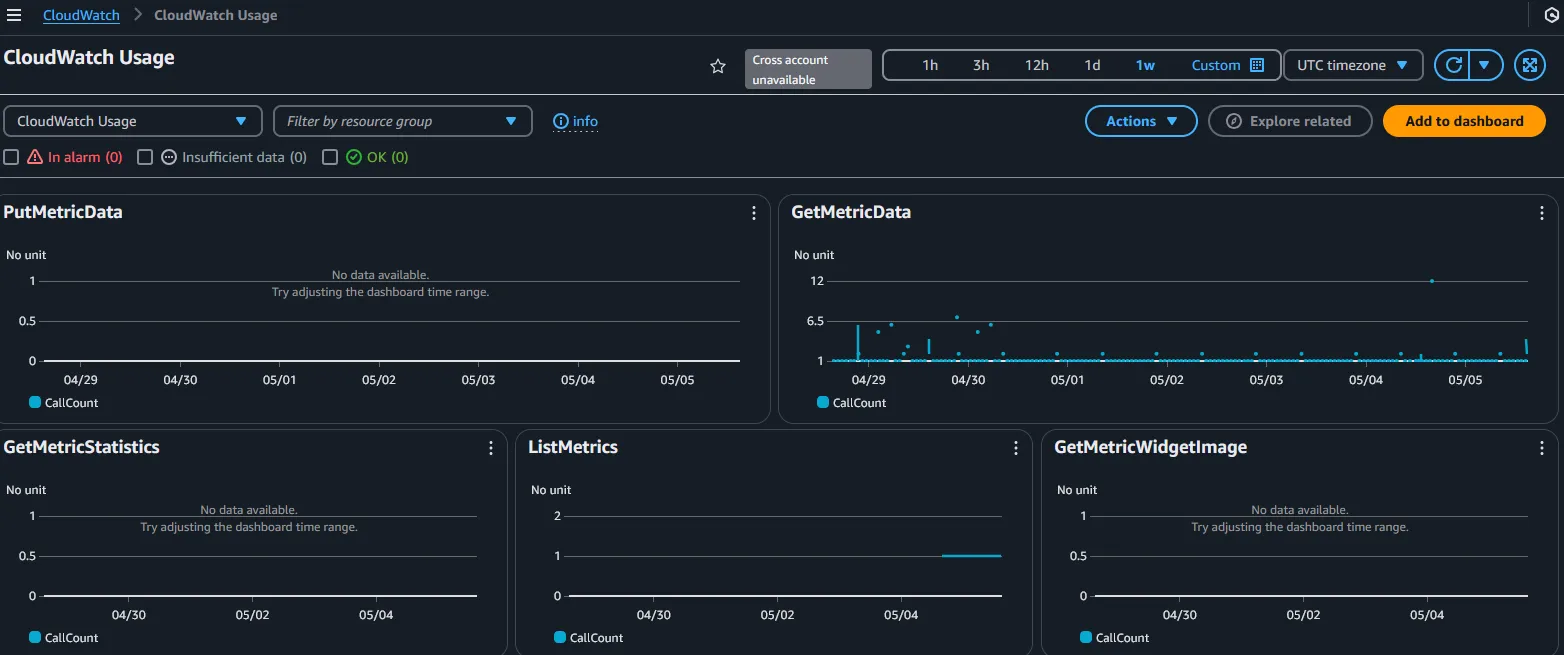Go to the CloudWatch breadcrumb link
Screen dimensions: 1564x655
click(x=81, y=15)
